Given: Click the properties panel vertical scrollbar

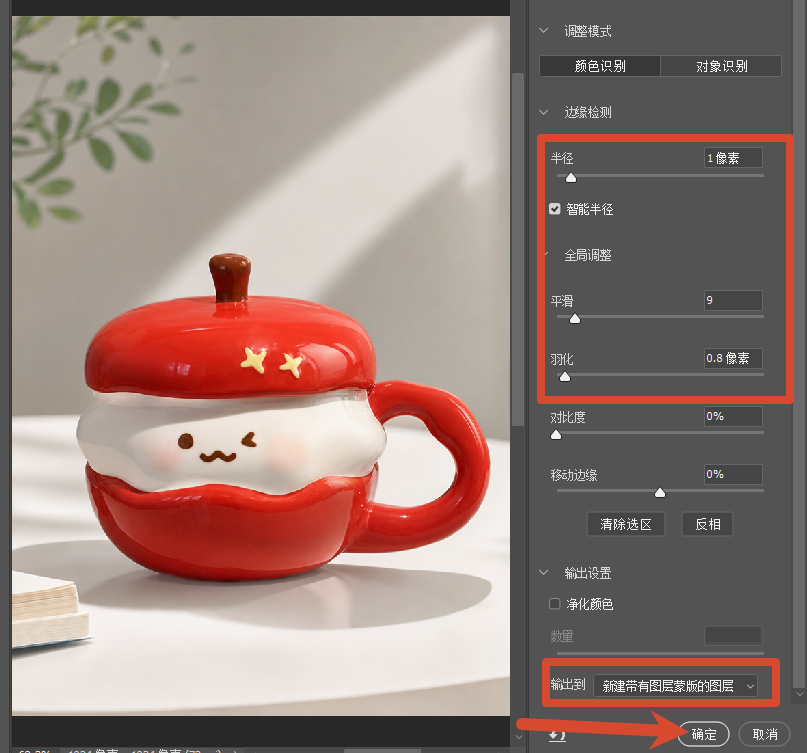Looking at the screenshot, I should [799, 345].
